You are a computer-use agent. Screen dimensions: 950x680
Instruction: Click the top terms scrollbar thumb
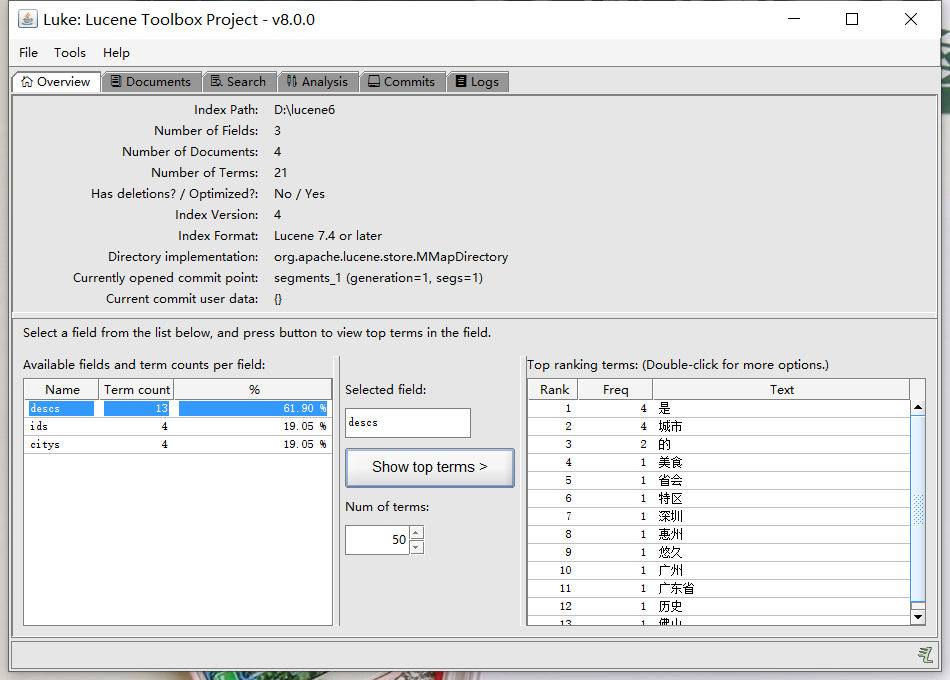(918, 509)
